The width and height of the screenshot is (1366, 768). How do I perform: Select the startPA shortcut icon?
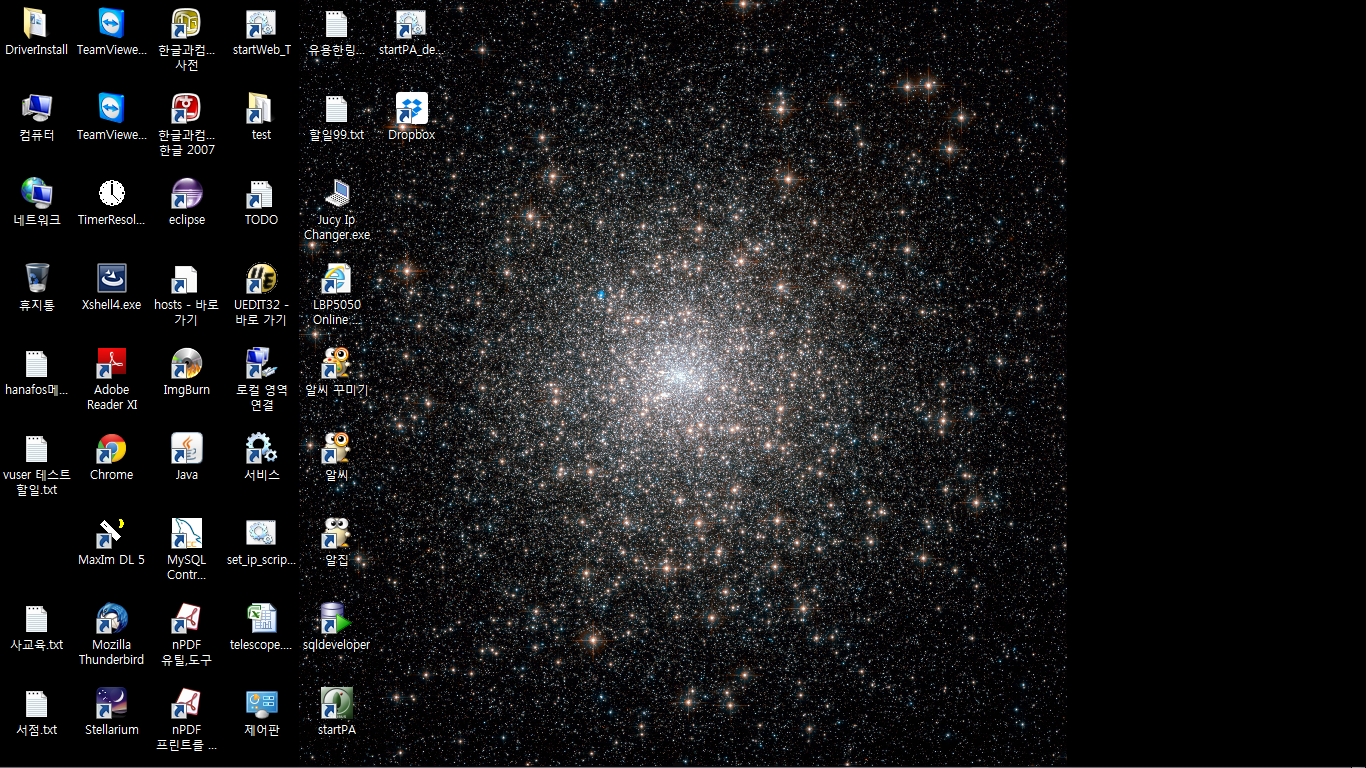336,704
